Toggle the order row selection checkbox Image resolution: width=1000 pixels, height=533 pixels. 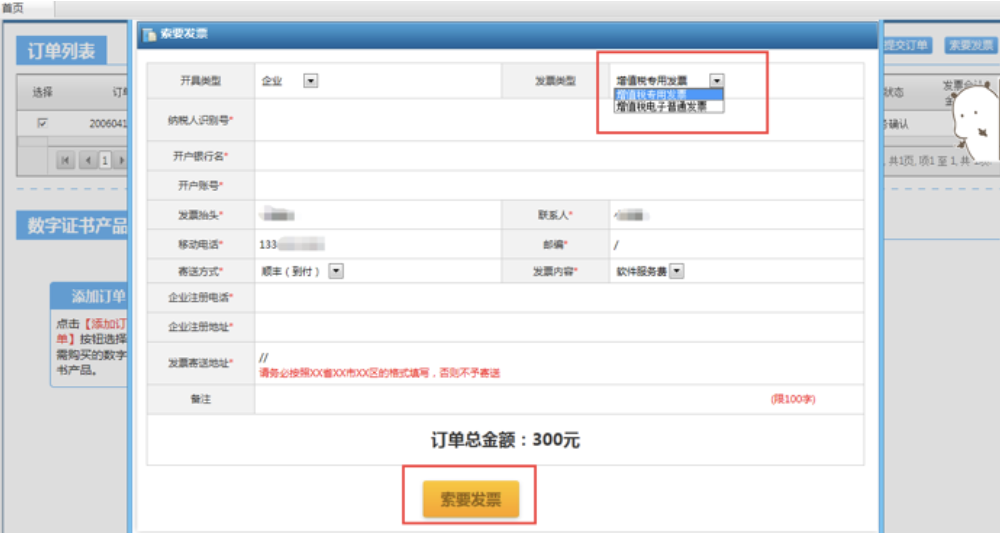tap(42, 123)
